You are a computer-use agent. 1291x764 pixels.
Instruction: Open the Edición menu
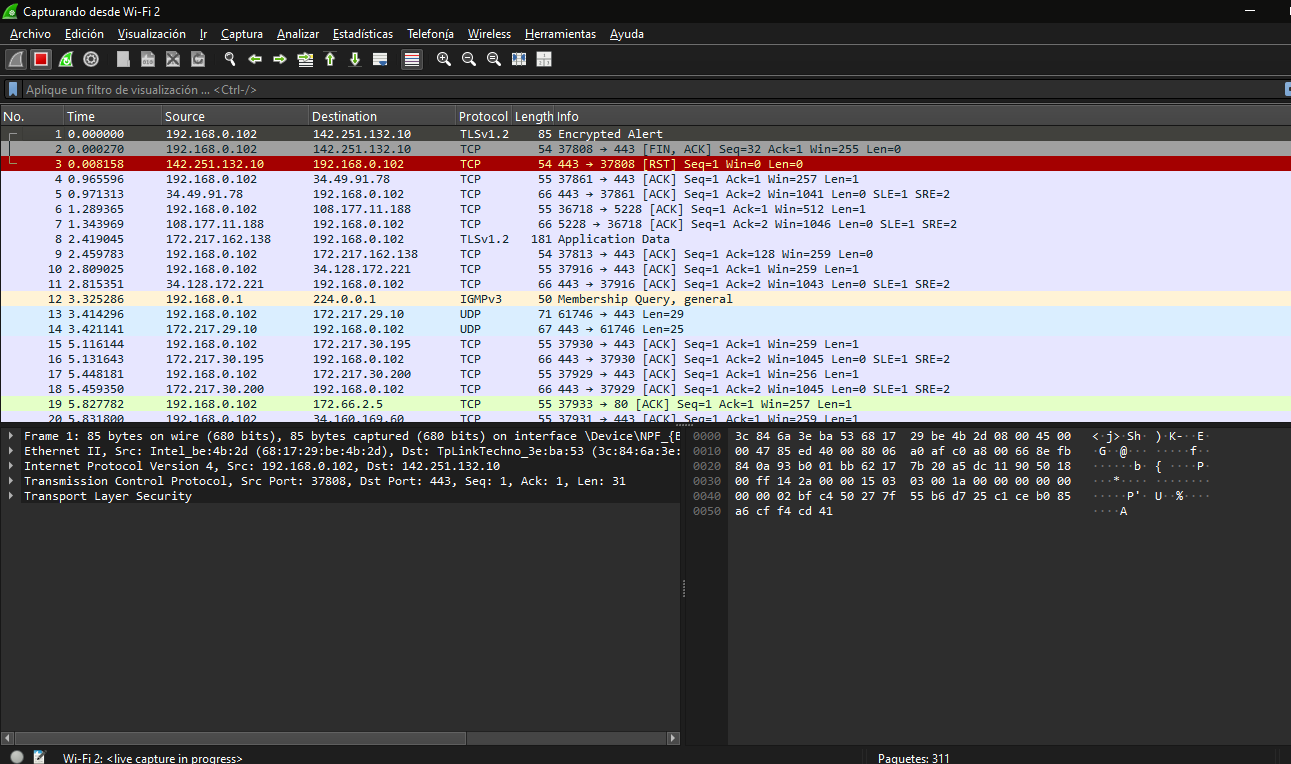click(84, 34)
